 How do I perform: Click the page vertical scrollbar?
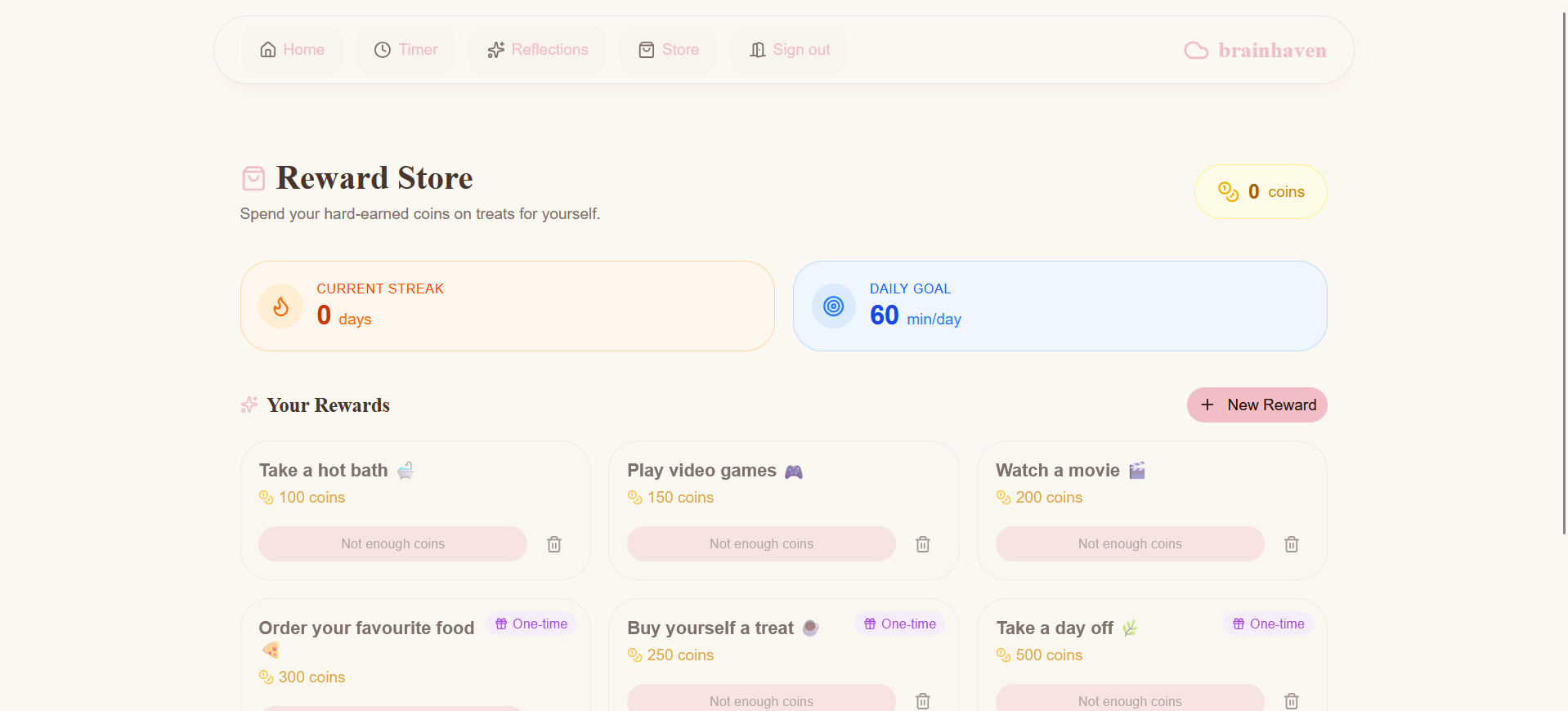[1564, 274]
